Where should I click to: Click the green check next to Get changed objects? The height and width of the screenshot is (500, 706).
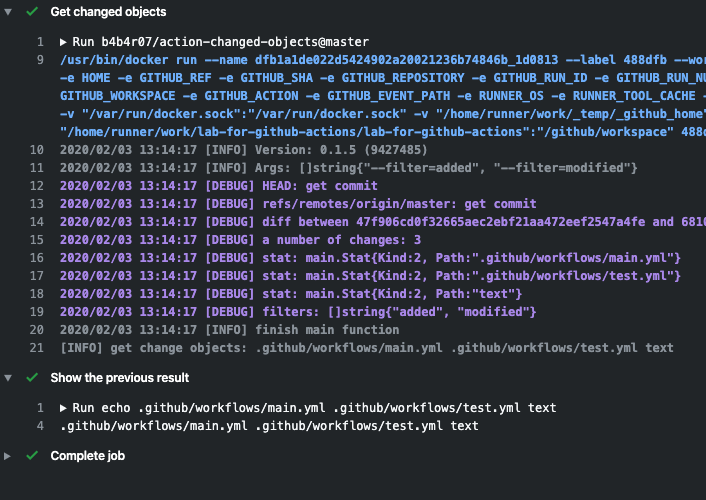32,12
